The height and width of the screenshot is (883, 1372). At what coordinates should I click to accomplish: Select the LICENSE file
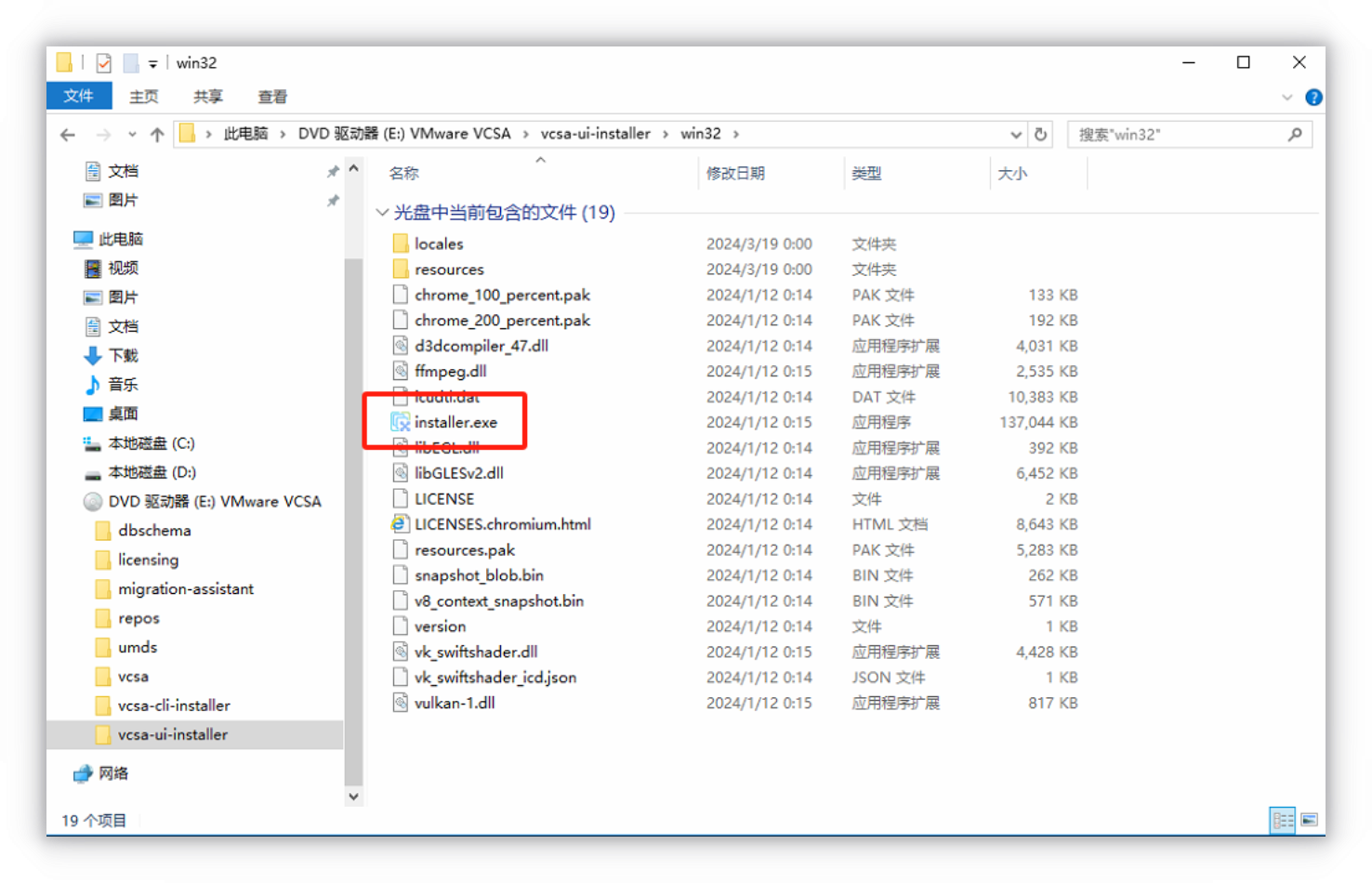pyautogui.click(x=444, y=499)
